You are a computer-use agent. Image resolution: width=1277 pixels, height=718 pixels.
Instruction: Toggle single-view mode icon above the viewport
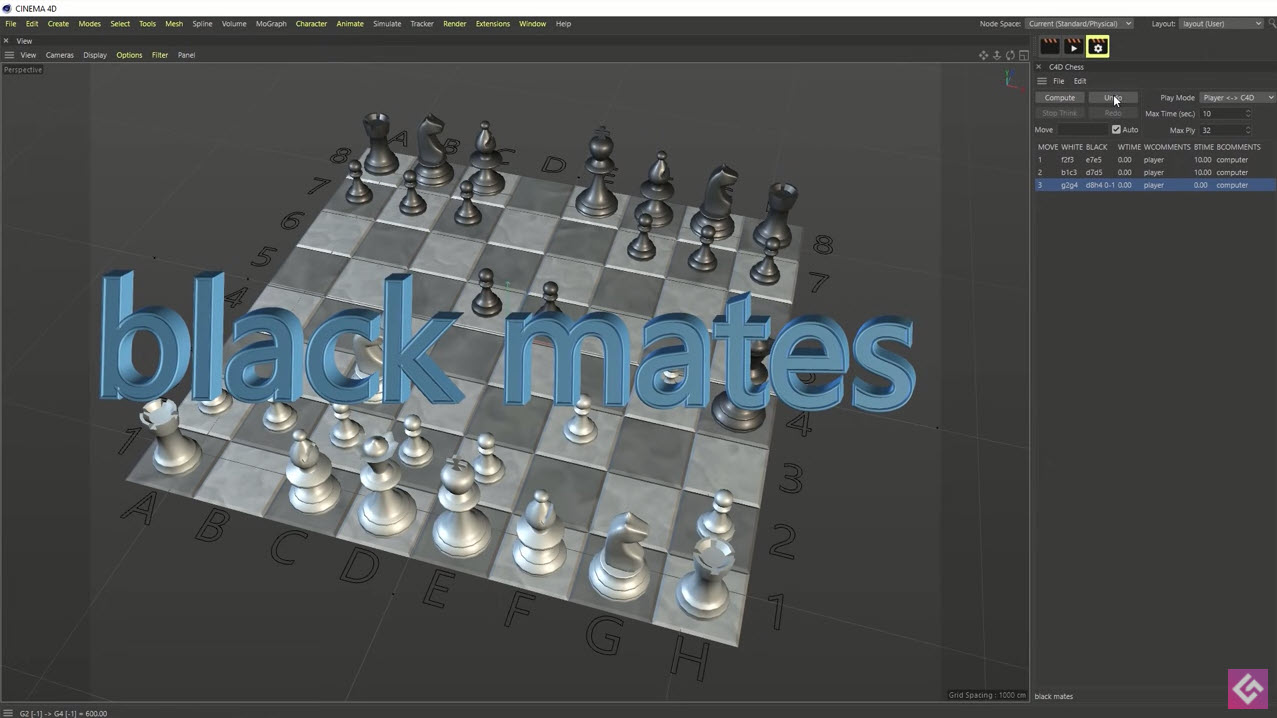[x=1022, y=55]
